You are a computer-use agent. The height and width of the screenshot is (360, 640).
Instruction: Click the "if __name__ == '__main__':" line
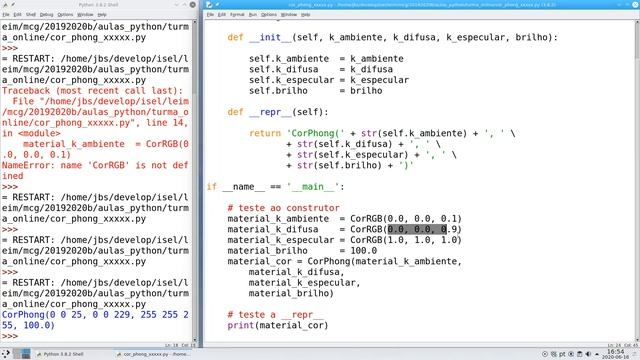tap(276, 187)
